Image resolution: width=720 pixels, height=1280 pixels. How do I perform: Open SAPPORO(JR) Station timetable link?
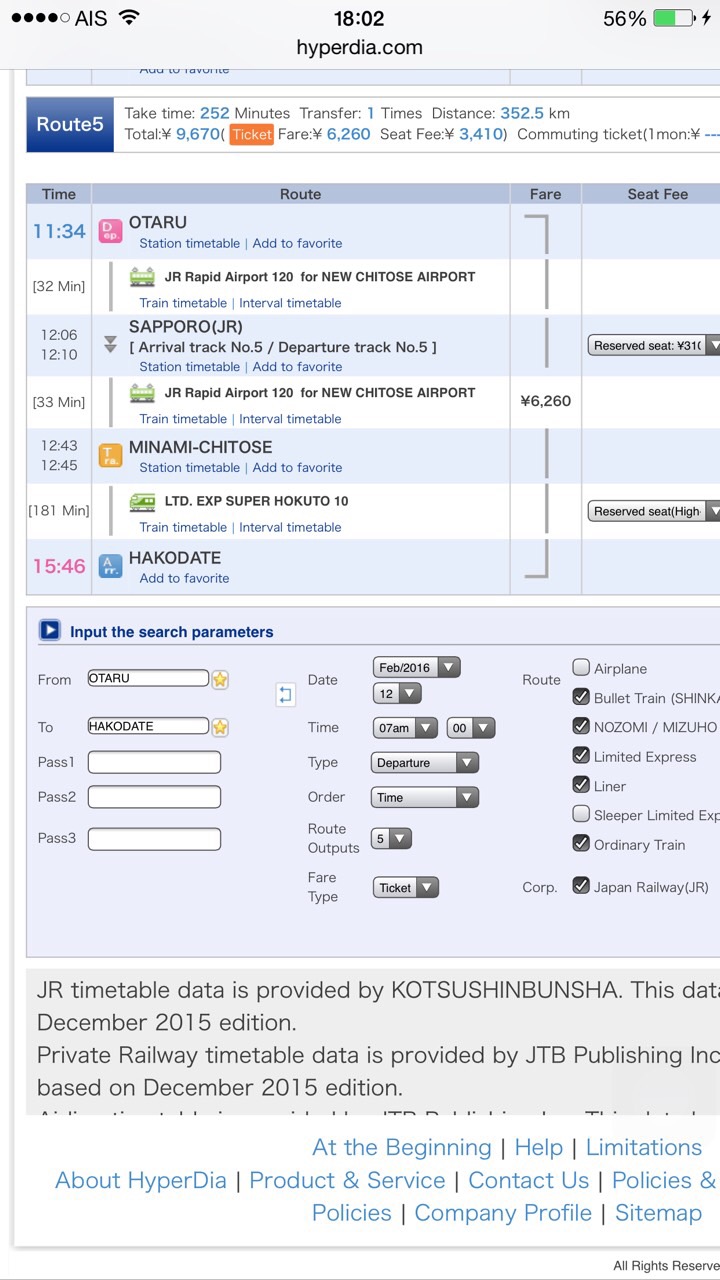[x=190, y=367]
